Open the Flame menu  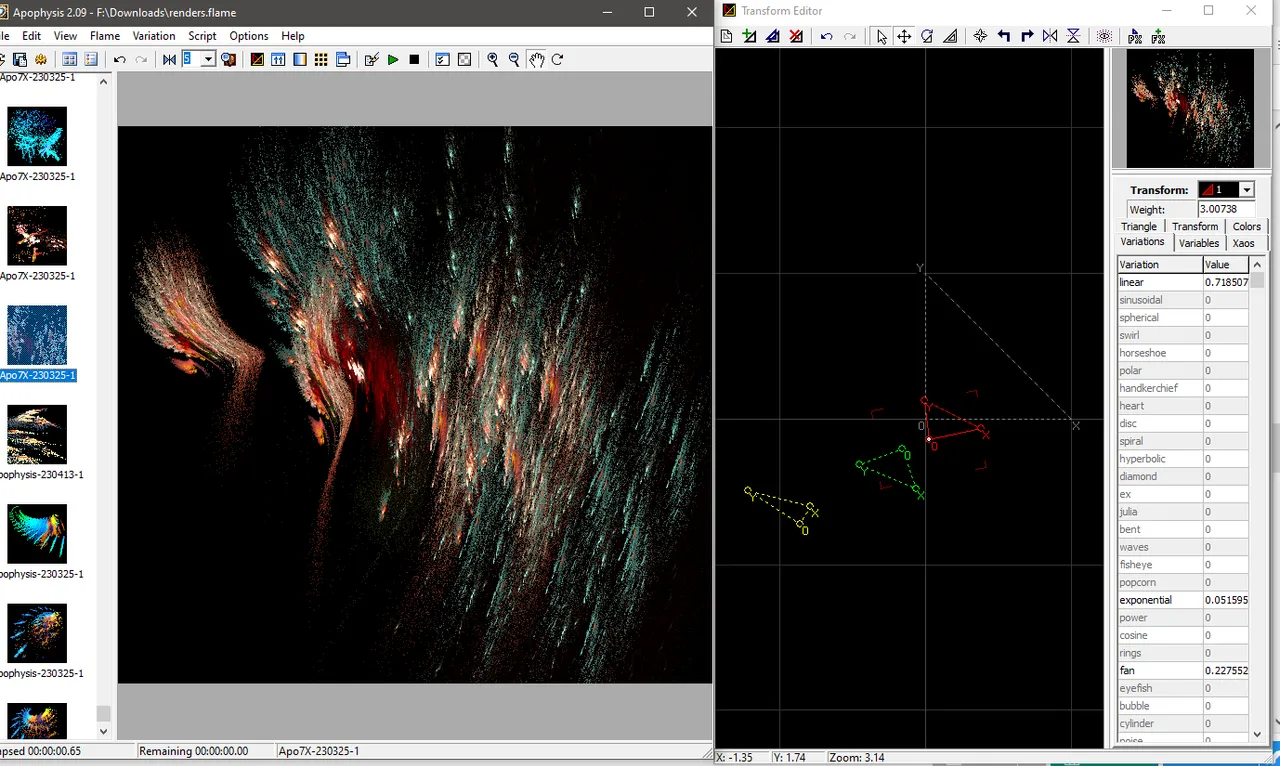pyautogui.click(x=105, y=36)
